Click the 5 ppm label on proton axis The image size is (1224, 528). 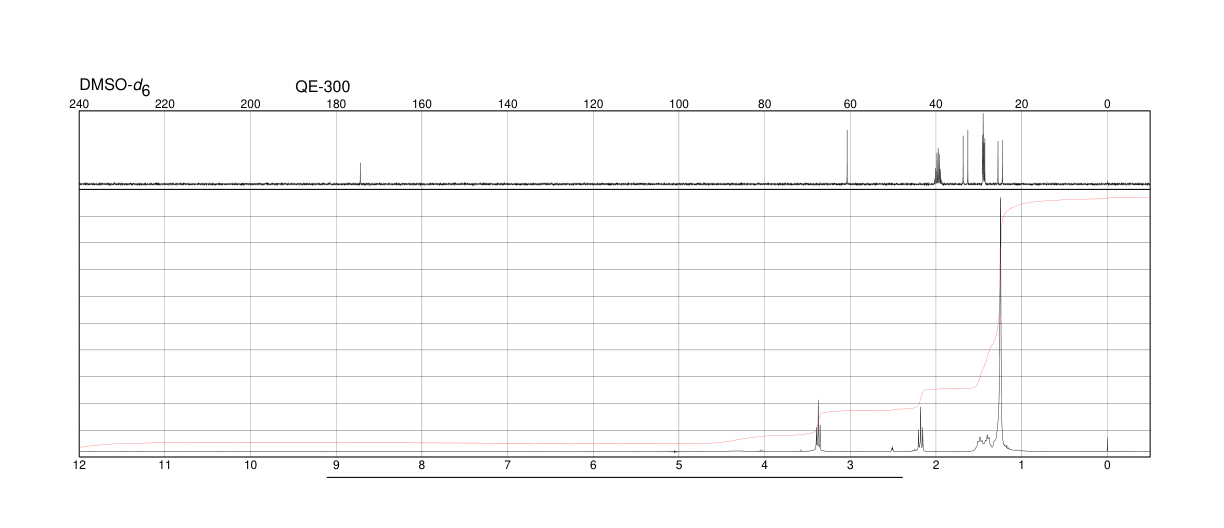679,465
